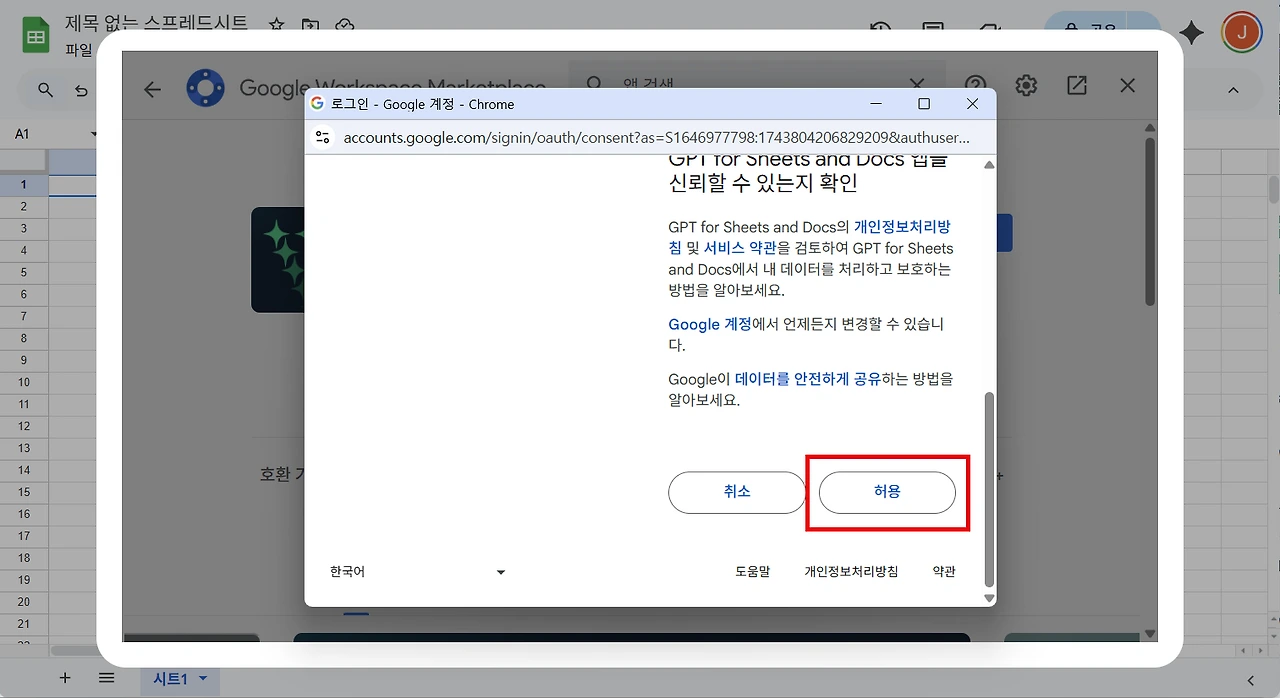
Task: Close the Workspace Marketplace dialog
Action: (1128, 85)
